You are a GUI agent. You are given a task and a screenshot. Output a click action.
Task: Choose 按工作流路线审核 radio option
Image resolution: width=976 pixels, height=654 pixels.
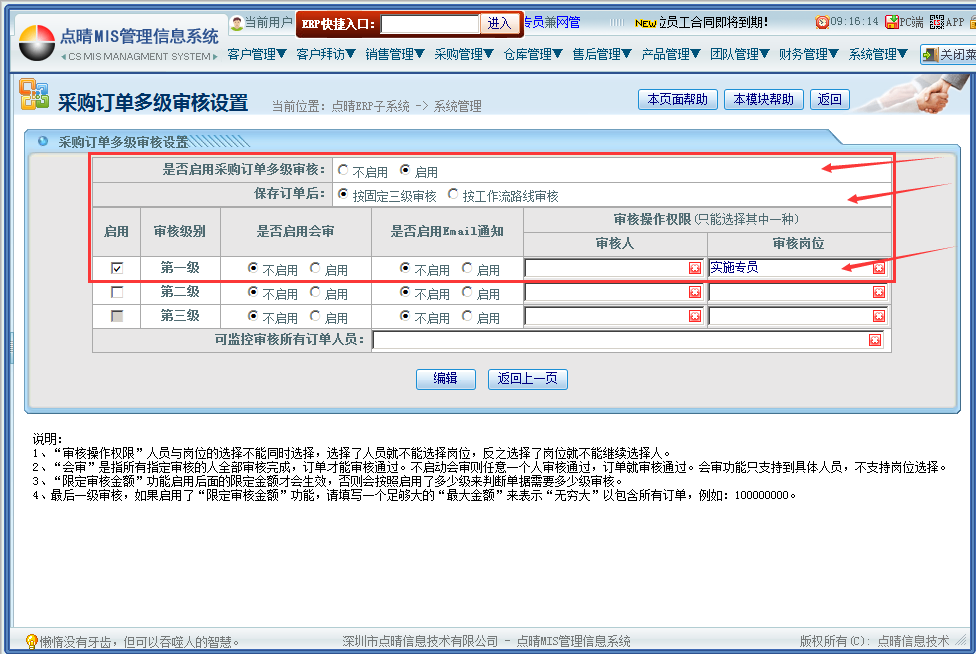tap(453, 195)
